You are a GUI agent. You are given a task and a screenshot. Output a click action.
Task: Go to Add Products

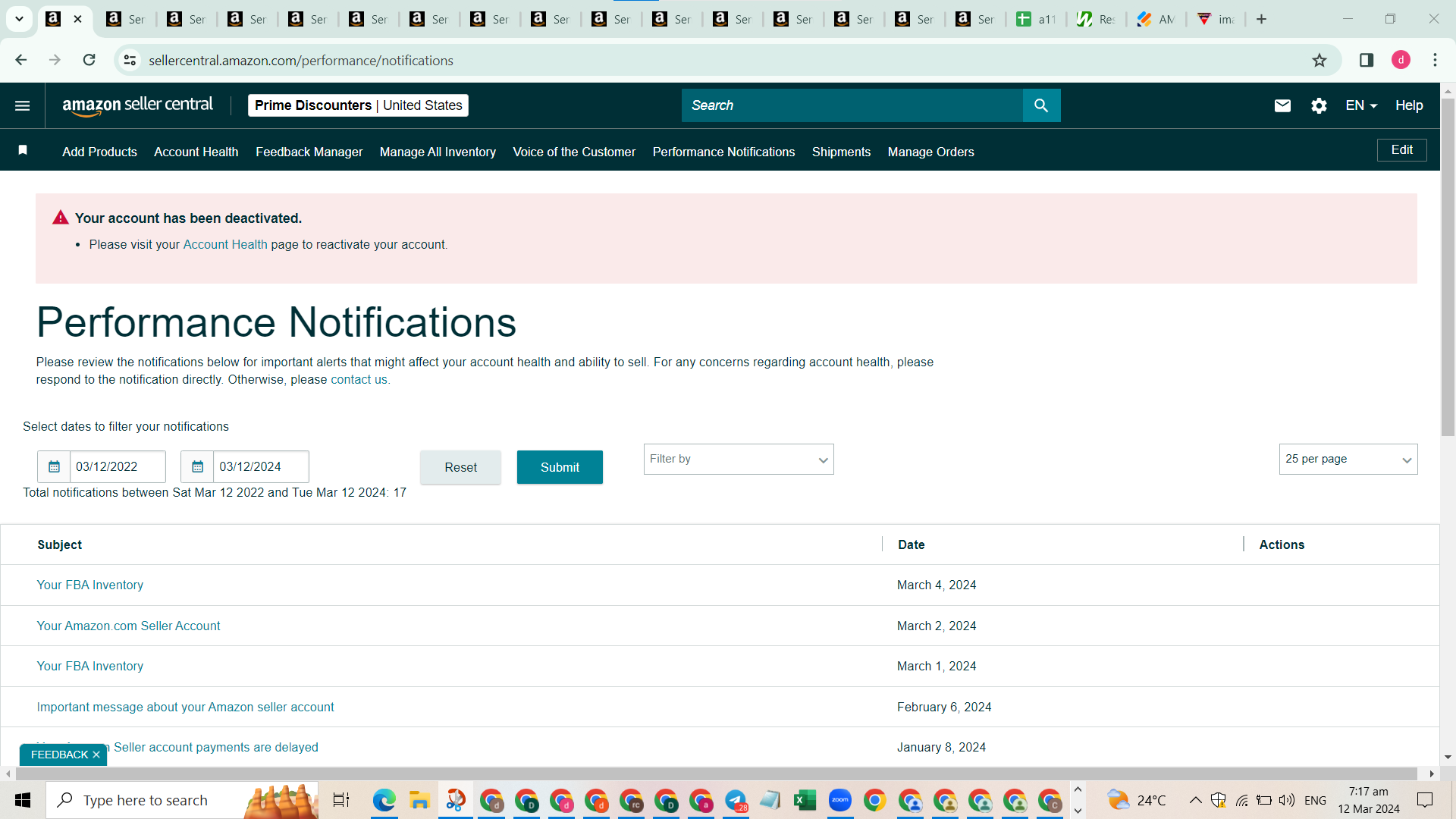99,152
